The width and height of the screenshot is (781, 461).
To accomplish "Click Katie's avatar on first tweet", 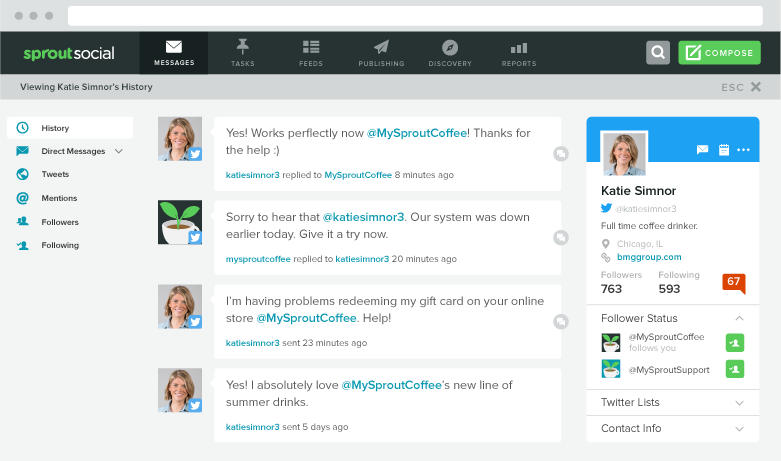I will pyautogui.click(x=180, y=139).
